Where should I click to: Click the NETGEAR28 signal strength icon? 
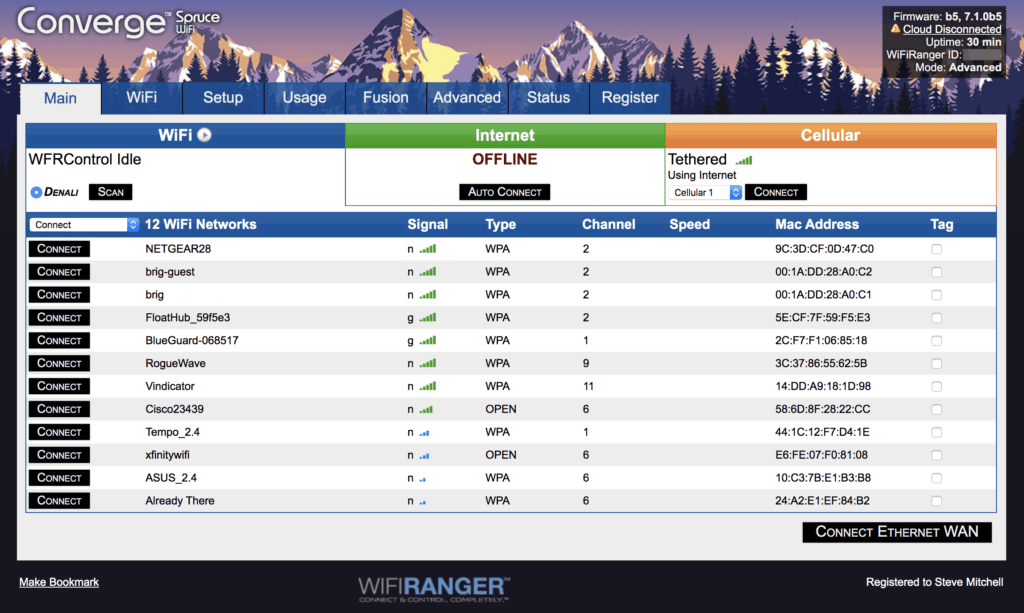point(428,249)
